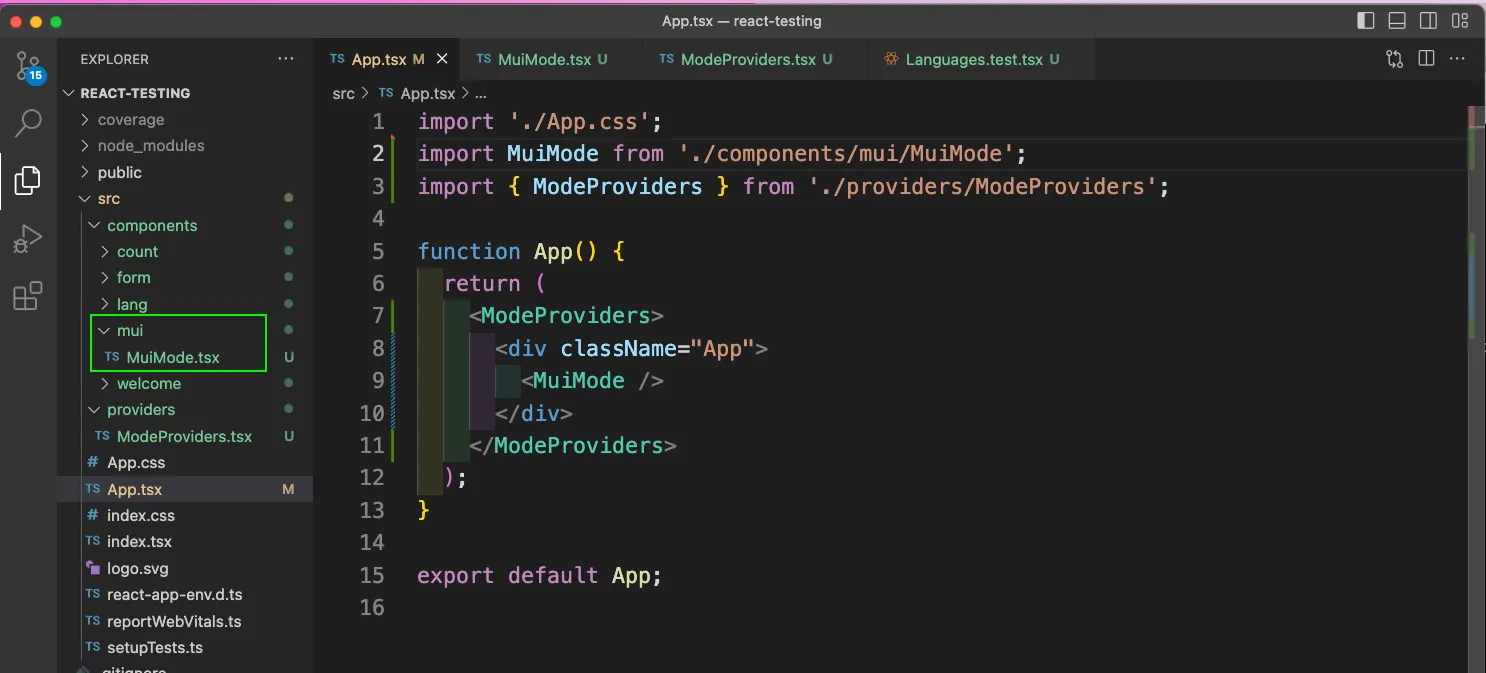Click the 'export default App;' line
Screen dimensions: 1486x673
(540, 576)
